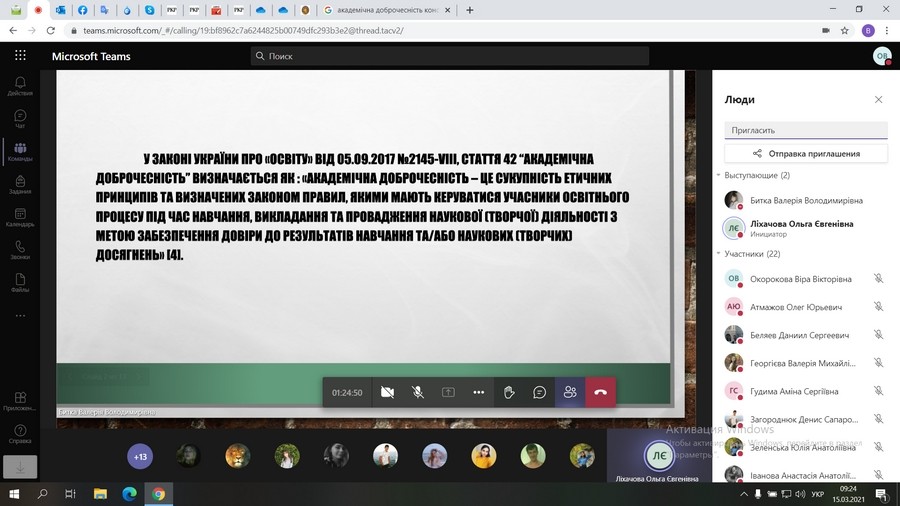
Task: Select participant Гудима Аміна Сергіївна
Action: pos(795,391)
